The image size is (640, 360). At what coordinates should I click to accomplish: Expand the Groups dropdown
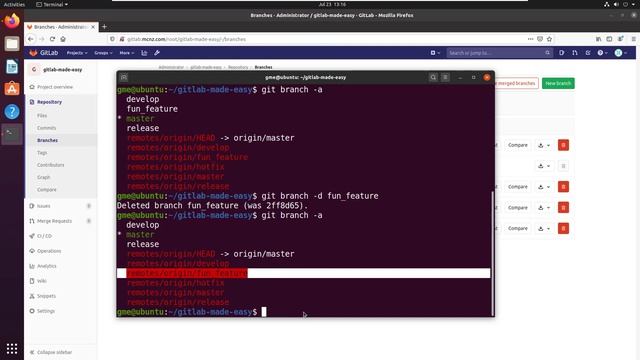(x=103, y=53)
